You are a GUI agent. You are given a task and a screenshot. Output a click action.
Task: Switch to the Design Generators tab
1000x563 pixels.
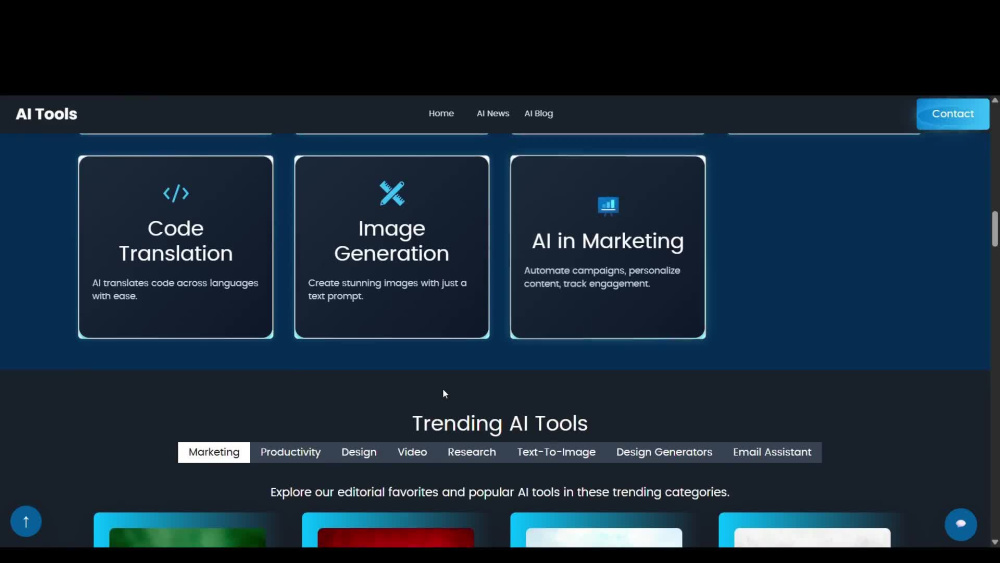point(664,452)
